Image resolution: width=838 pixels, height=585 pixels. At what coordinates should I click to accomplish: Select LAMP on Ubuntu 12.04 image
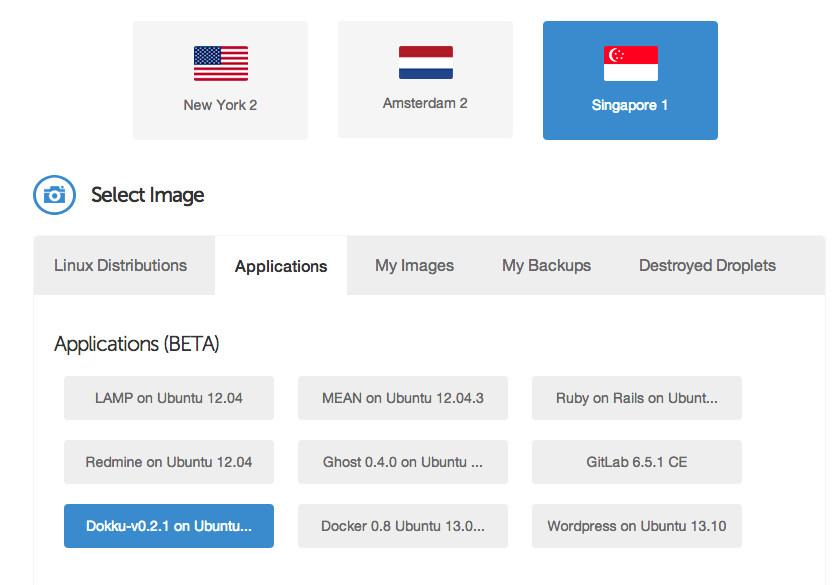[169, 398]
